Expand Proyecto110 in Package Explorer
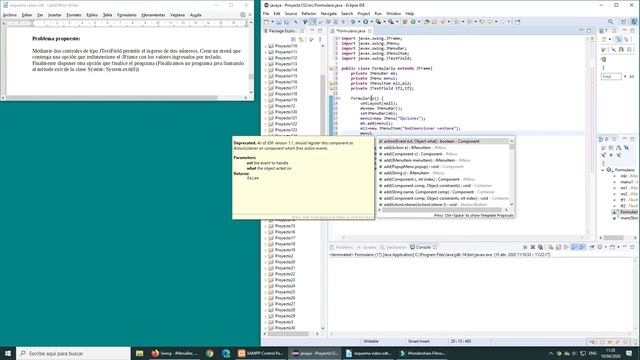Image resolution: width=640 pixels, height=360 pixels. point(266,46)
